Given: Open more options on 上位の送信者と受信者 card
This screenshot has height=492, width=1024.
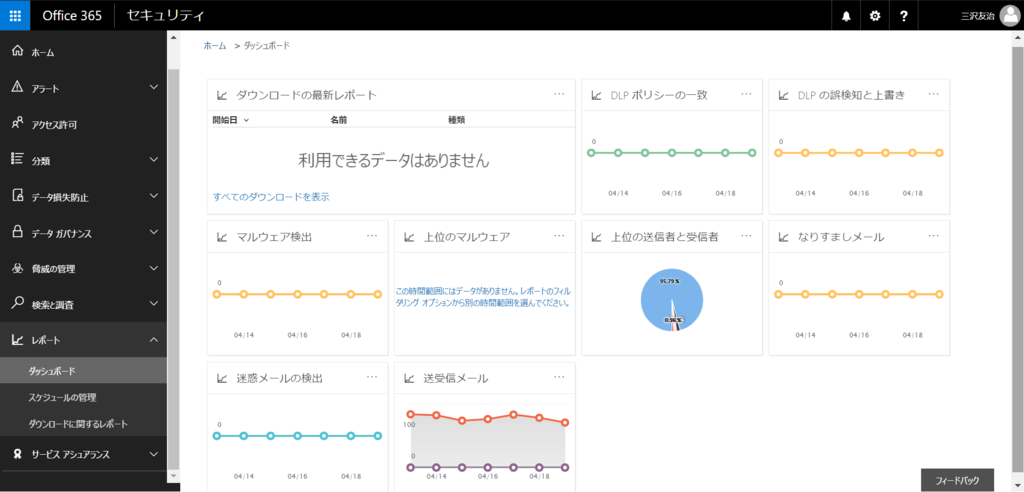Looking at the screenshot, I should (x=746, y=236).
